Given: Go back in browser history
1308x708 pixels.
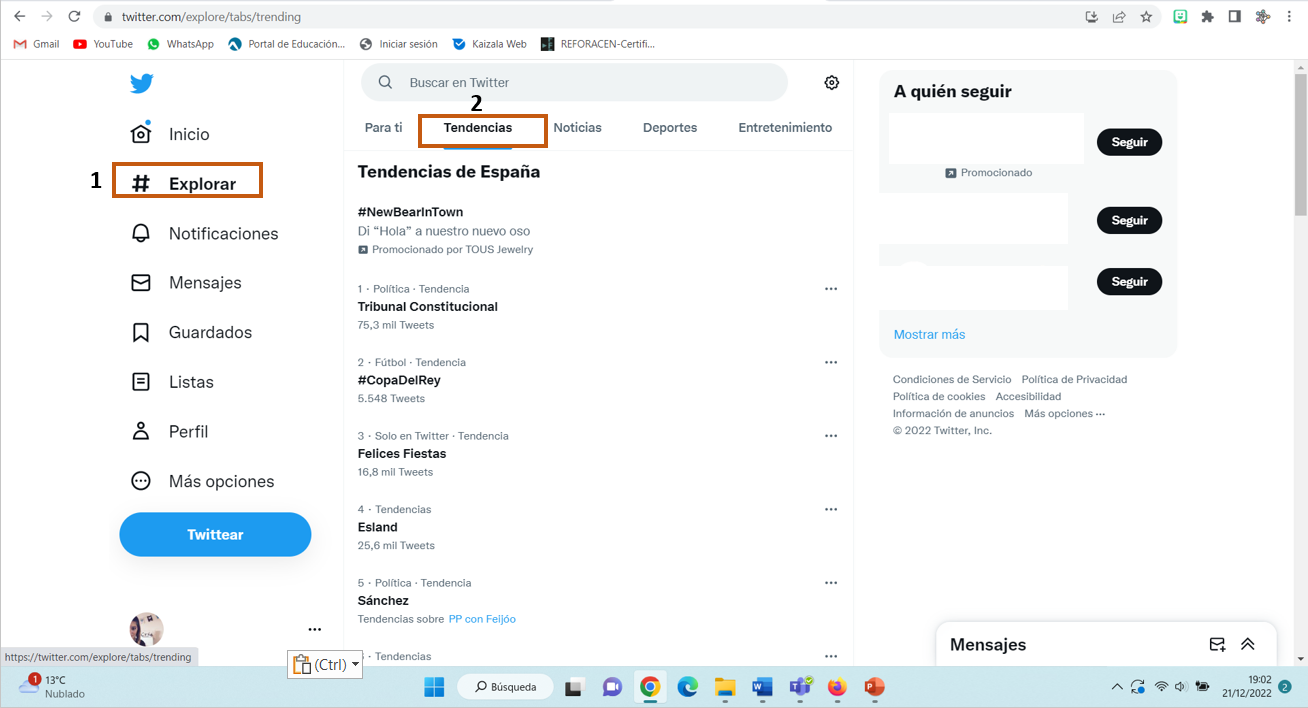Looking at the screenshot, I should point(19,17).
